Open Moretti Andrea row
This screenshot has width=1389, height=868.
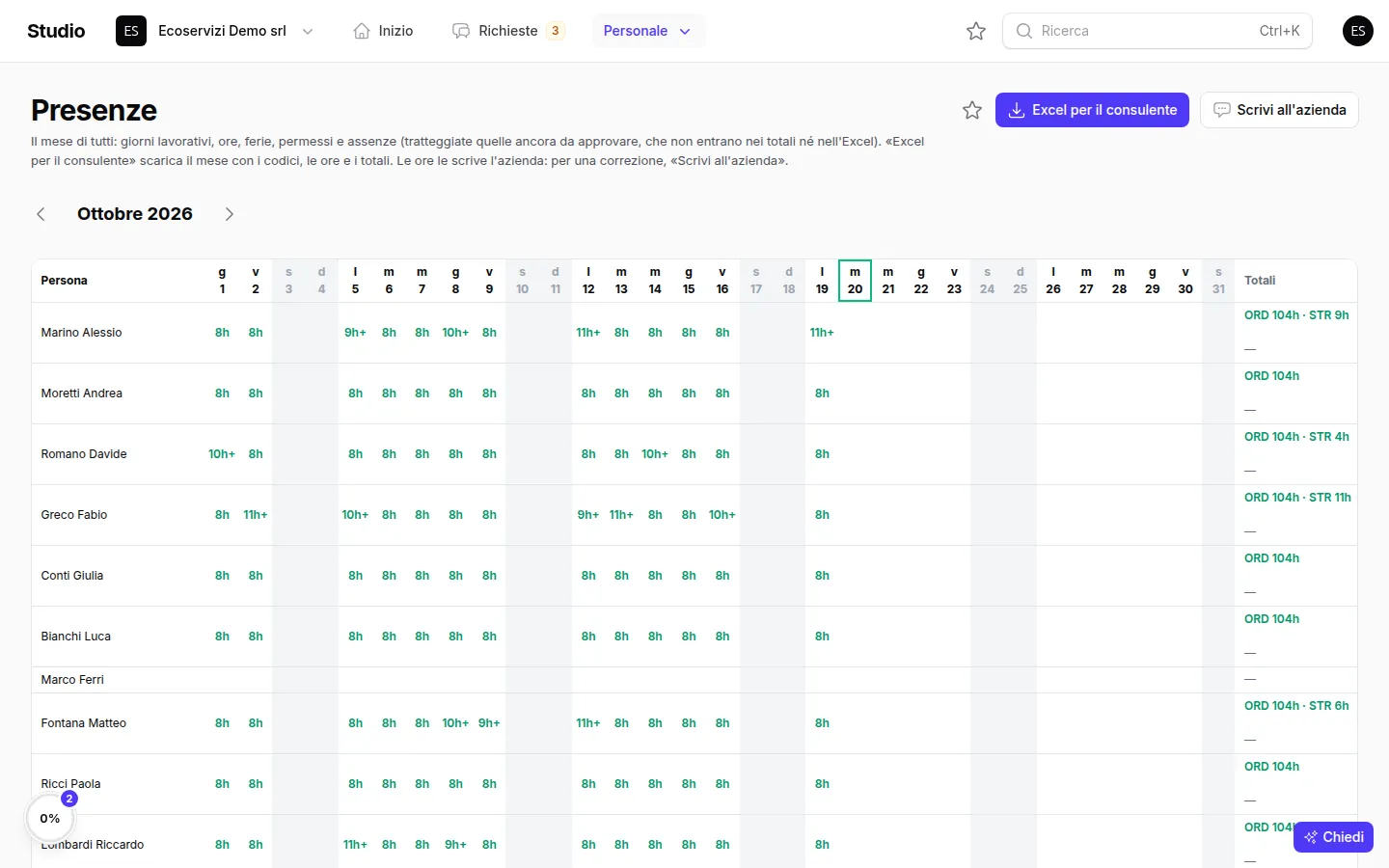(x=694, y=393)
